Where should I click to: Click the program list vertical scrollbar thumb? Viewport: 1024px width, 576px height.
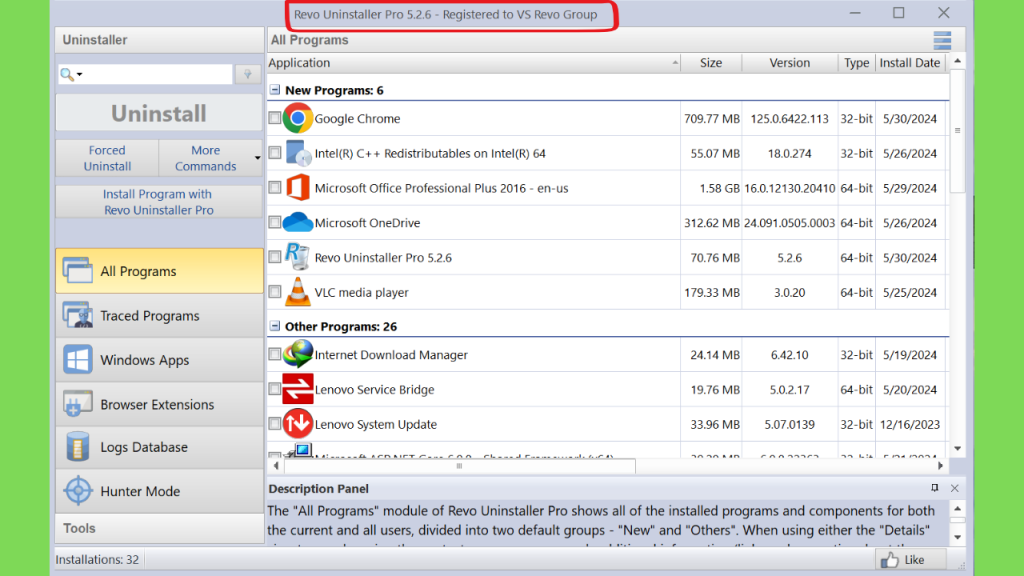point(957,131)
